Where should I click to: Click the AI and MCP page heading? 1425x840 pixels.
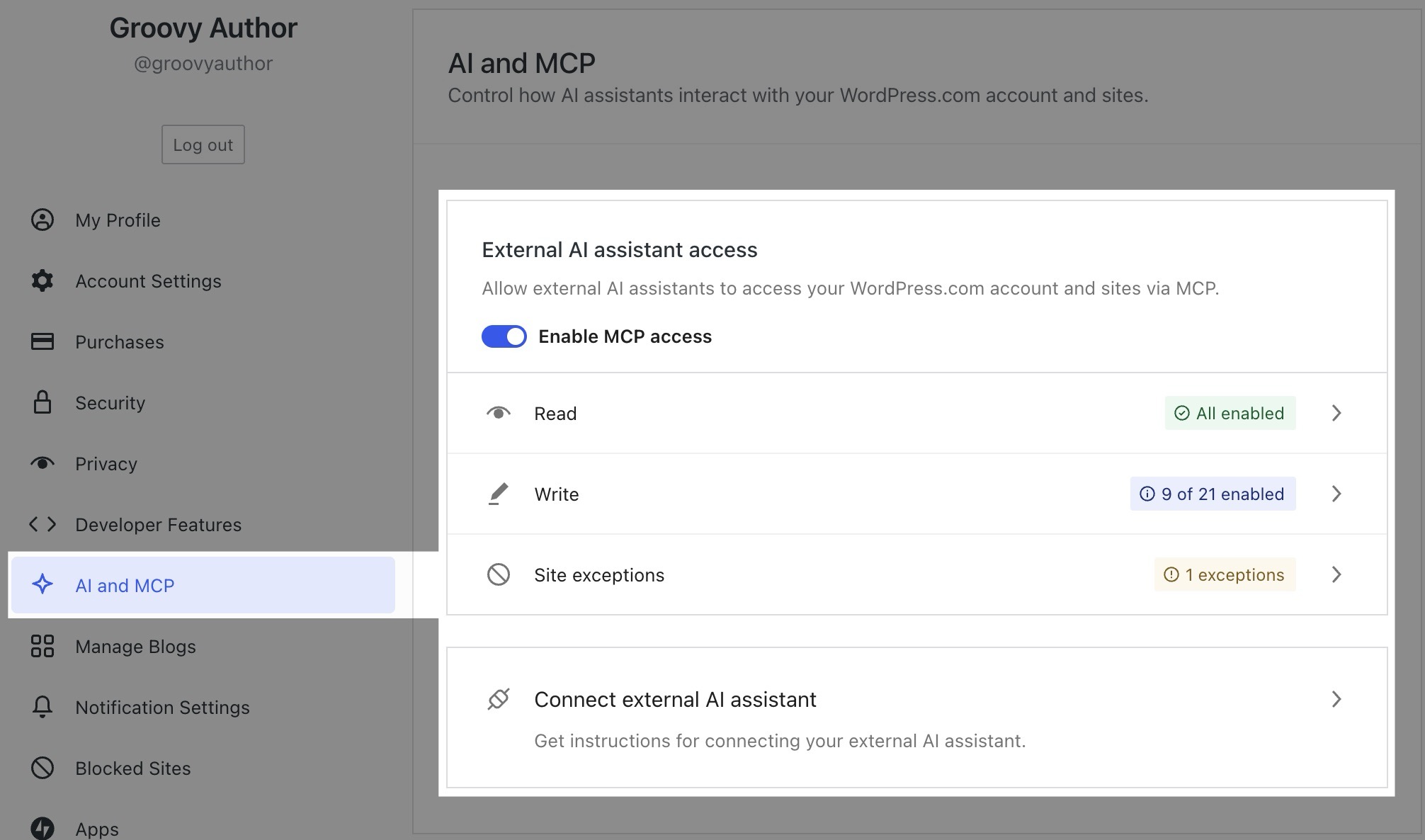pyautogui.click(x=522, y=63)
